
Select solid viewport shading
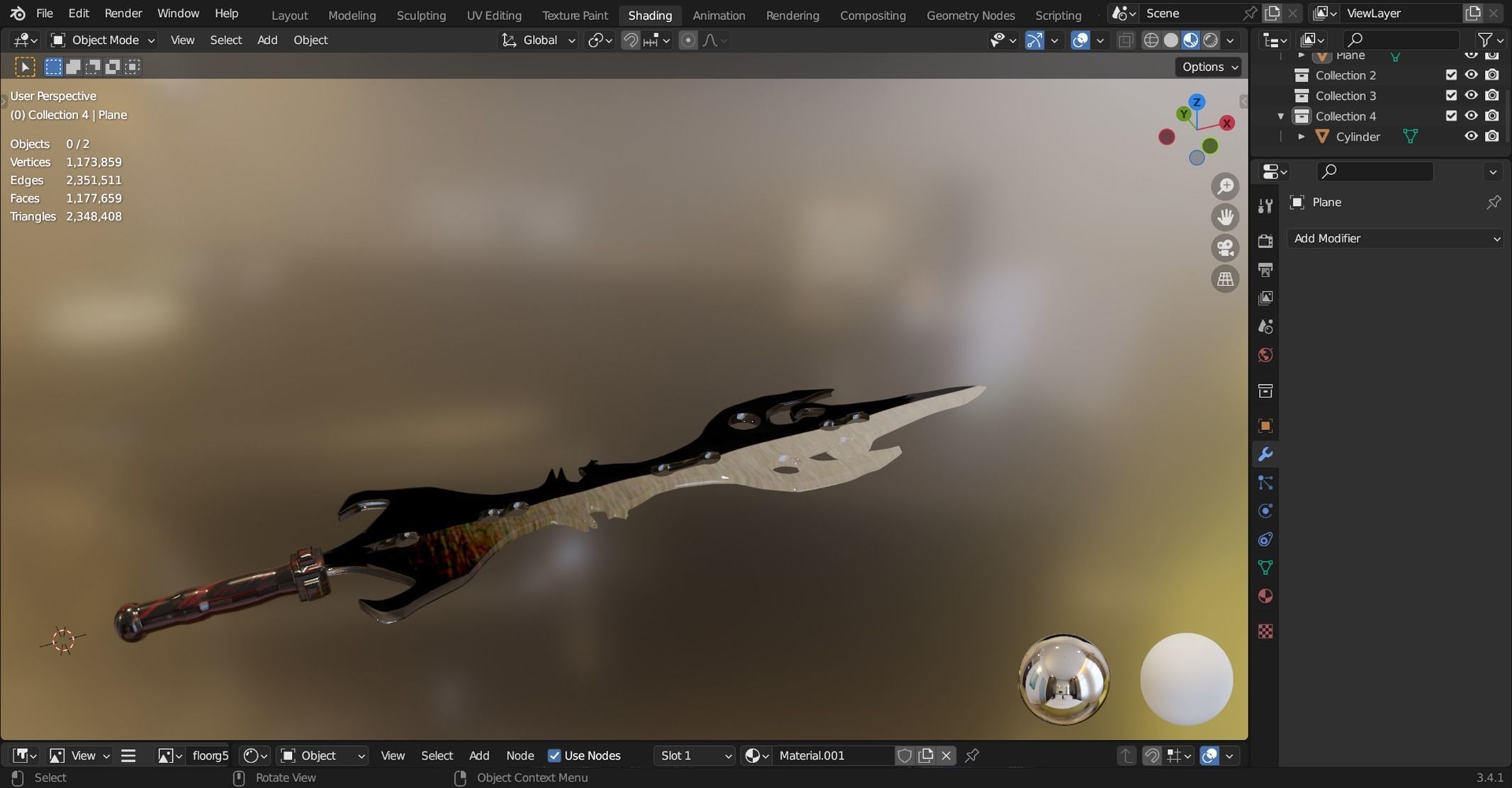click(x=1171, y=40)
